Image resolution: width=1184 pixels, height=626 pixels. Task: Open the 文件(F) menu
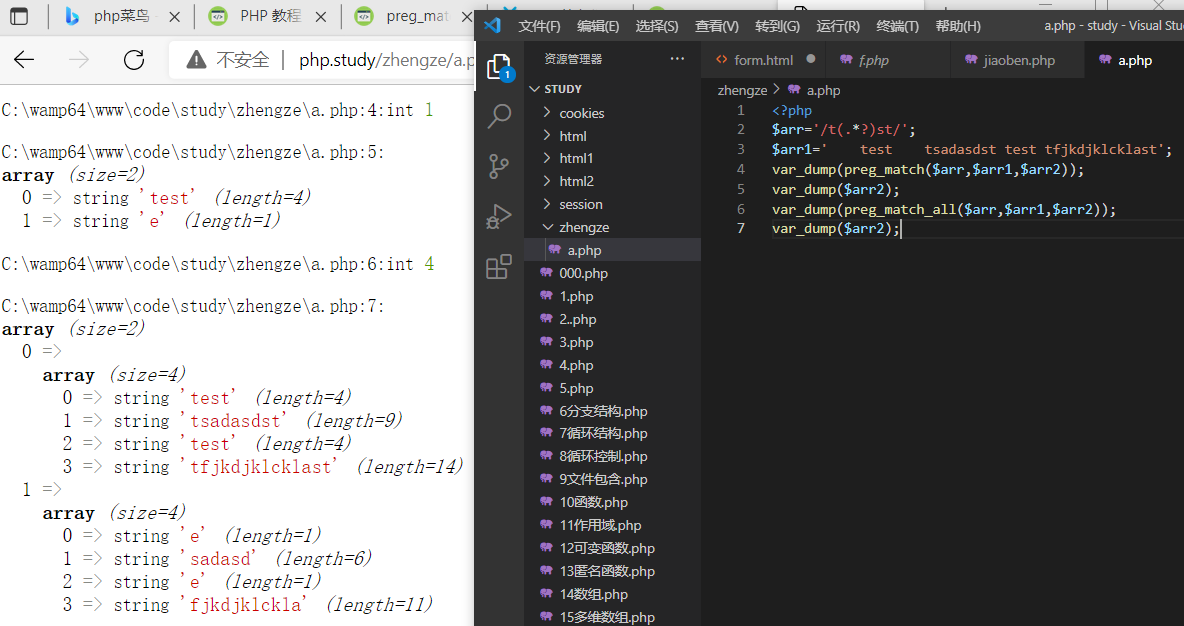click(539, 26)
